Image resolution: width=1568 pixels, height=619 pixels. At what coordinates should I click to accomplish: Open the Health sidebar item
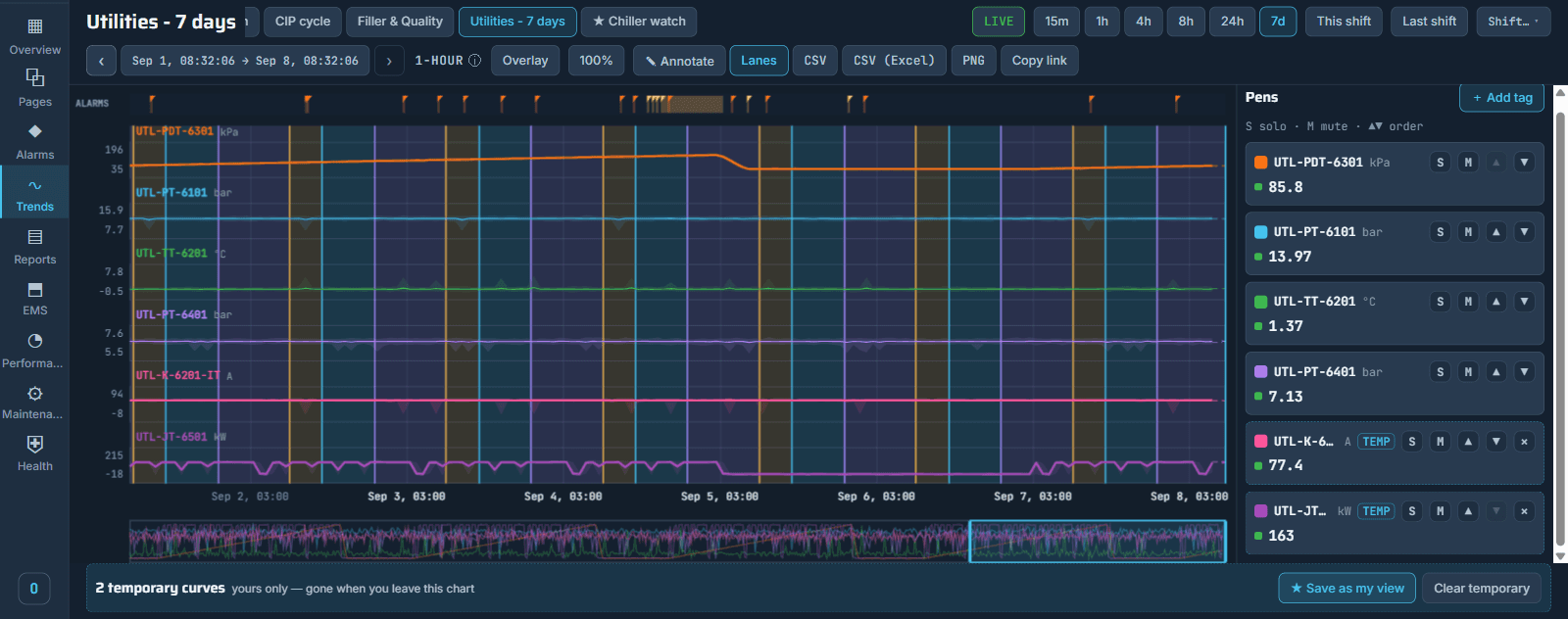(34, 453)
